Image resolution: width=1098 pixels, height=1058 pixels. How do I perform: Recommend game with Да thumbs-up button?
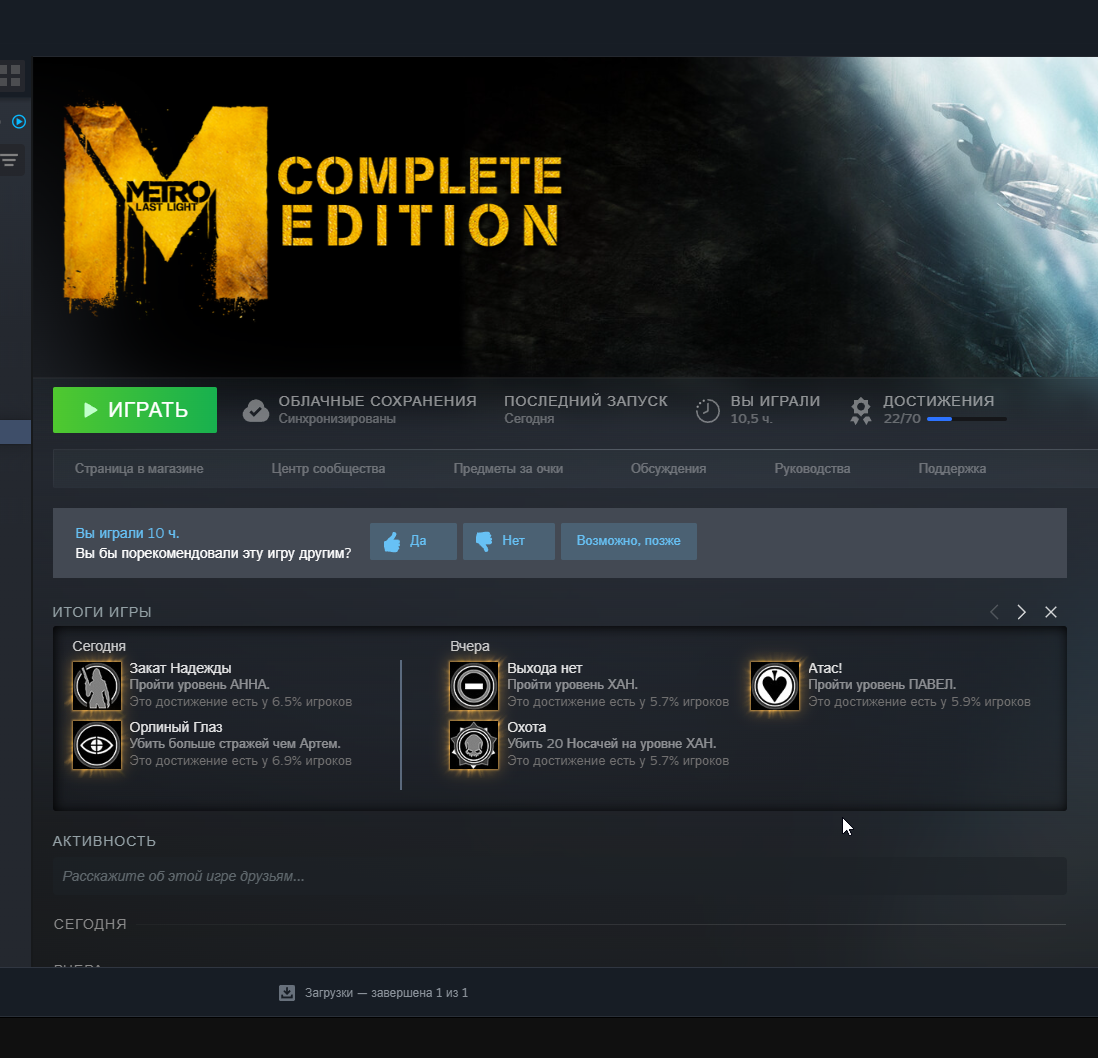[x=413, y=541]
